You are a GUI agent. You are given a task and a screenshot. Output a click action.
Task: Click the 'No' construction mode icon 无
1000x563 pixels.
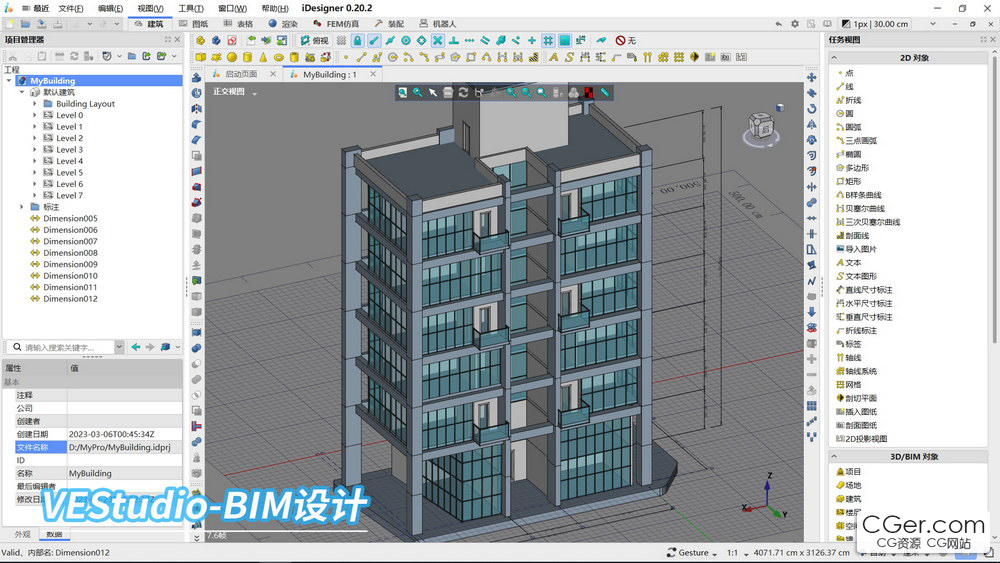(x=626, y=40)
